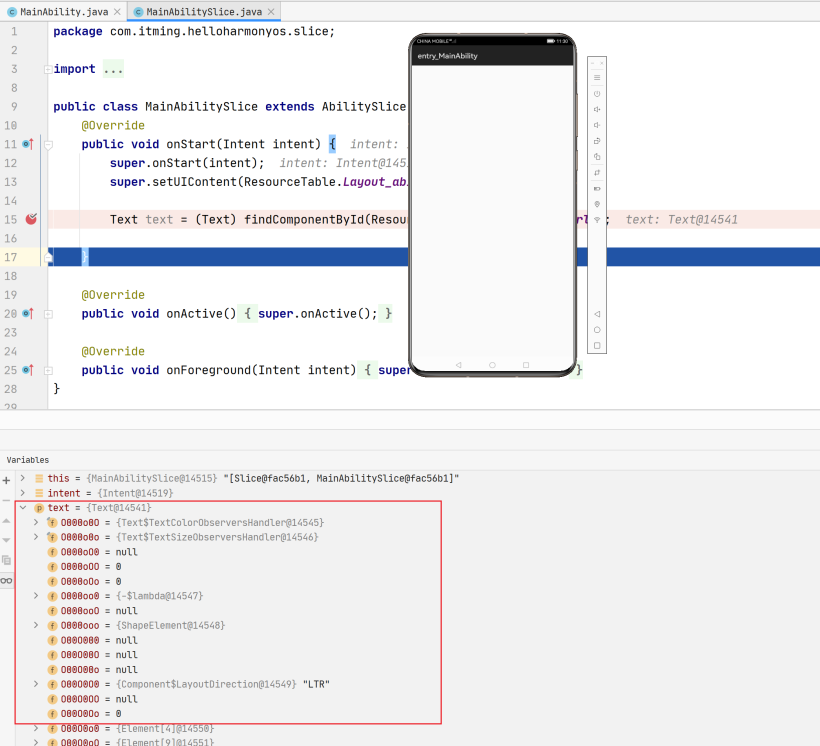820x746 pixels.
Task: Expand the folded onForeground method
Action: pos(48,370)
